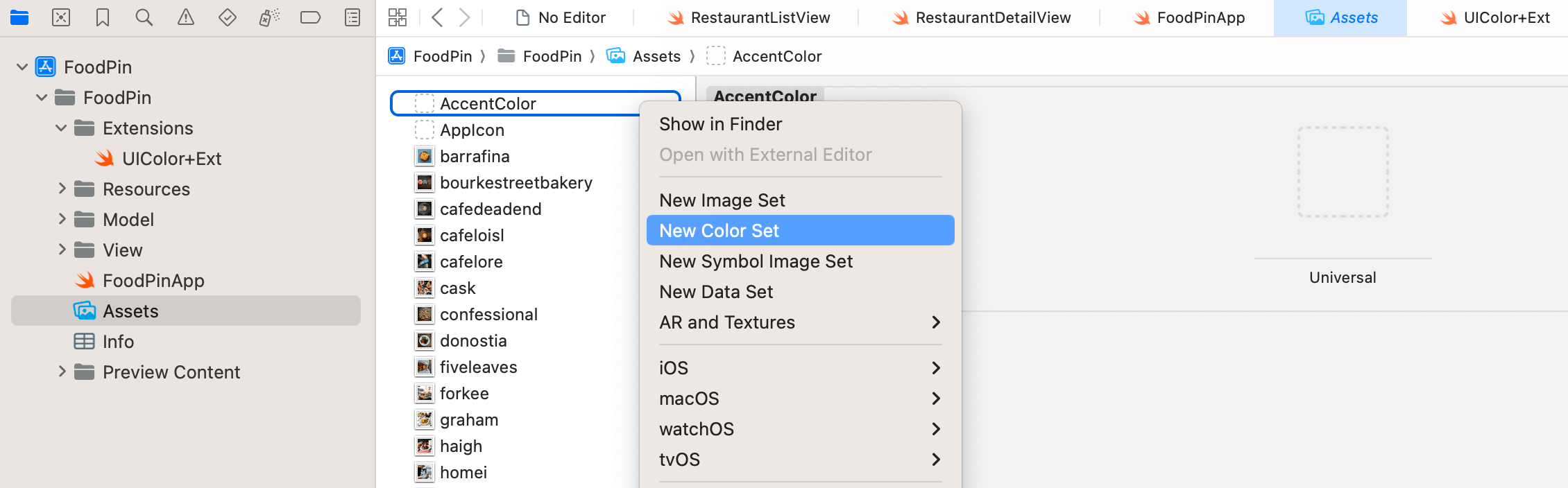Click the related items grid icon
Screen dimensions: 1568x488
[x=398, y=17]
